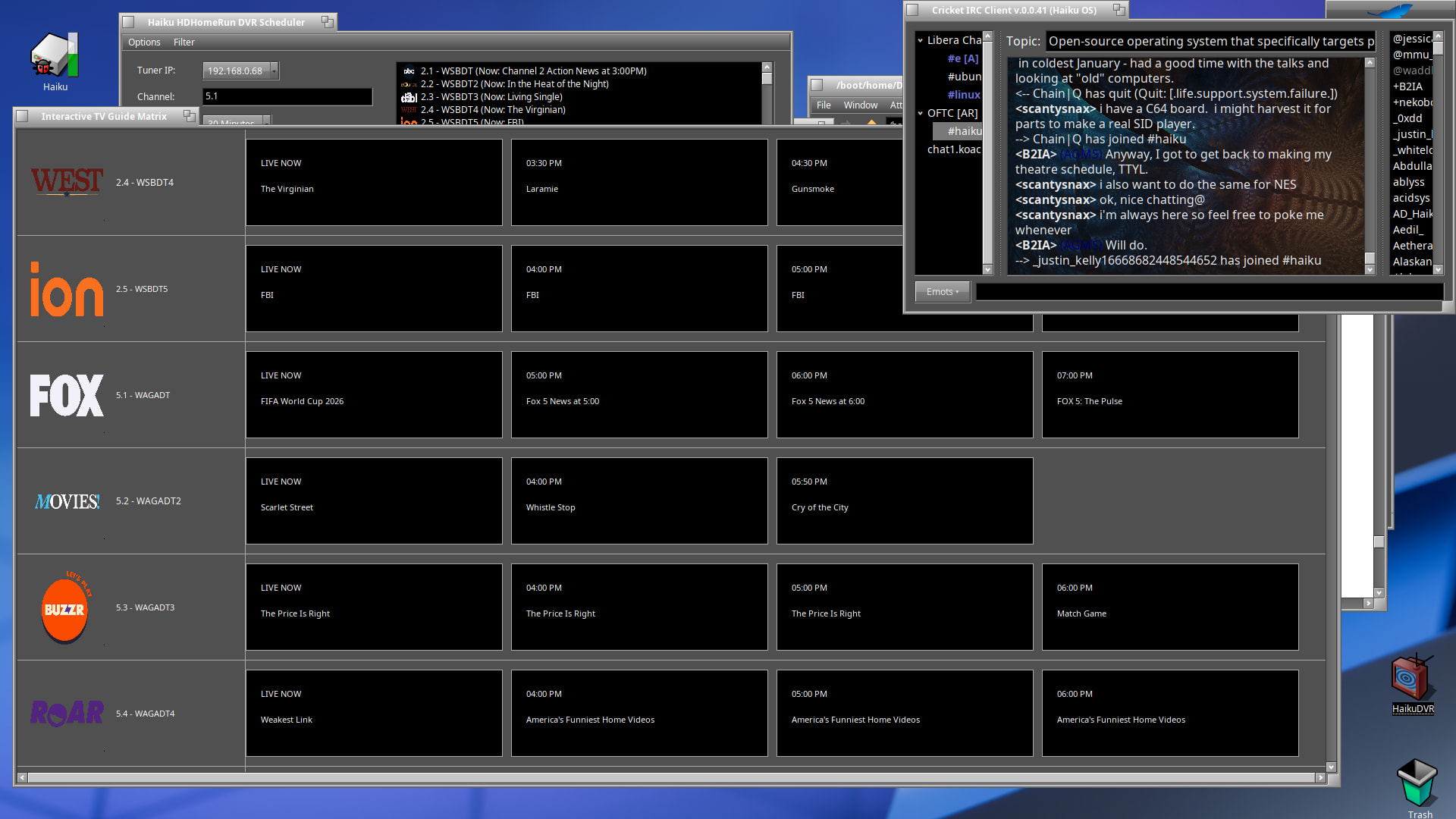The height and width of the screenshot is (819, 1456).
Task: Select Fox 5 News at 6:00 program
Action: tap(905, 394)
